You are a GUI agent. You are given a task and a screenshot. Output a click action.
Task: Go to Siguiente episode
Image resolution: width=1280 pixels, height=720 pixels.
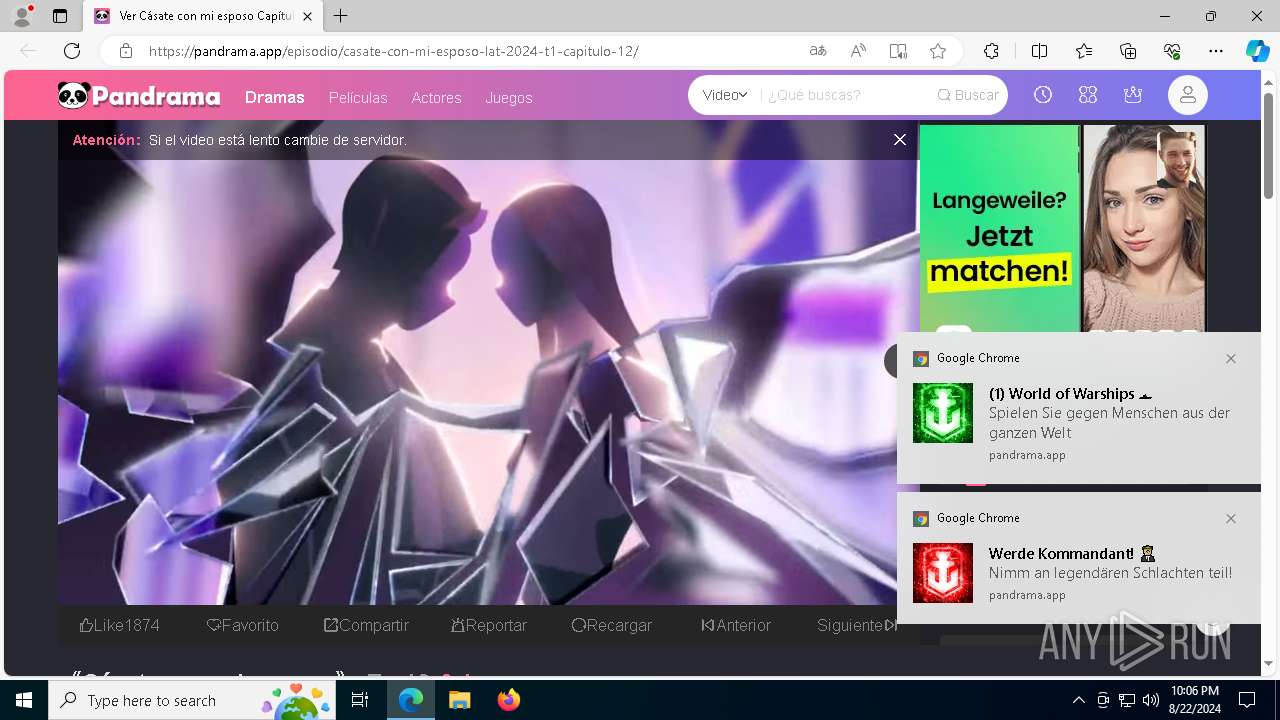coord(857,625)
